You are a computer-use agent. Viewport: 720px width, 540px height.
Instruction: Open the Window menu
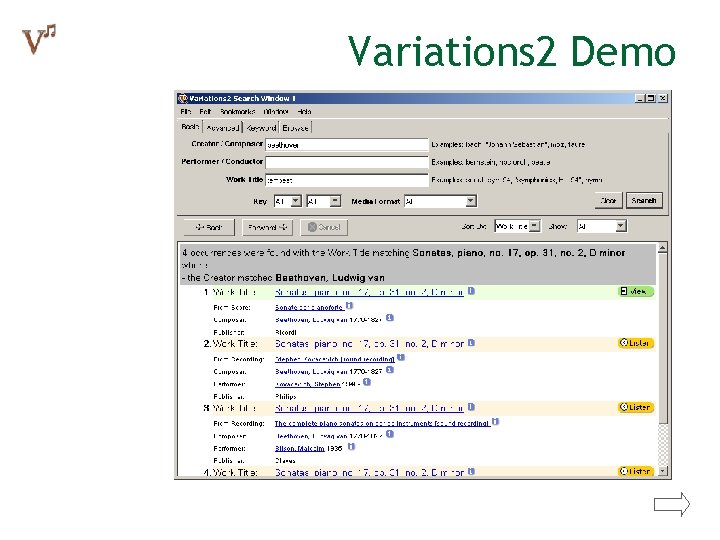pos(276,112)
